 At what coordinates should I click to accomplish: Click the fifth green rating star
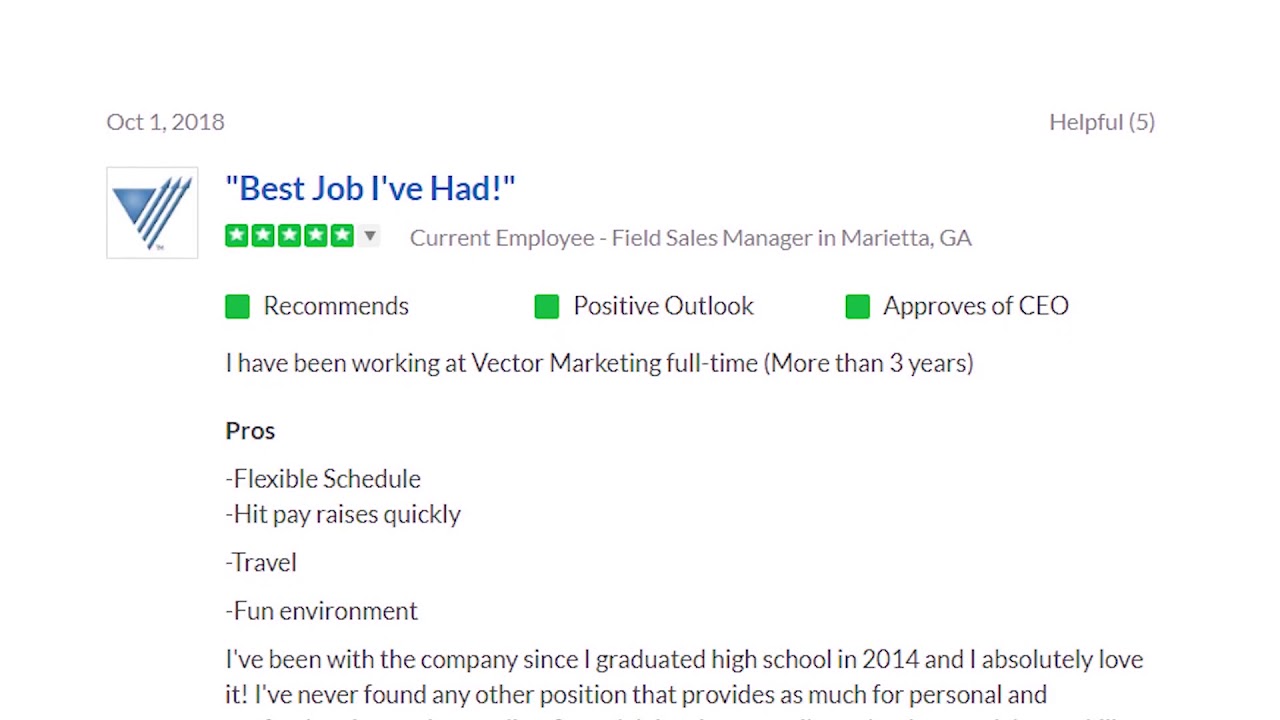click(x=342, y=236)
